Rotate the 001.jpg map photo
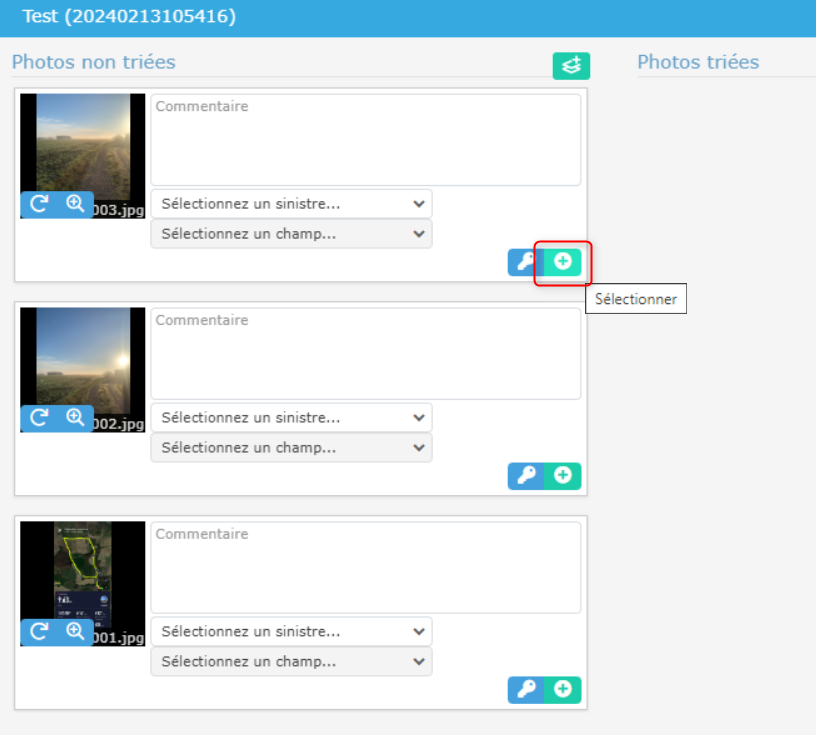The height and width of the screenshot is (735, 816). [x=39, y=632]
